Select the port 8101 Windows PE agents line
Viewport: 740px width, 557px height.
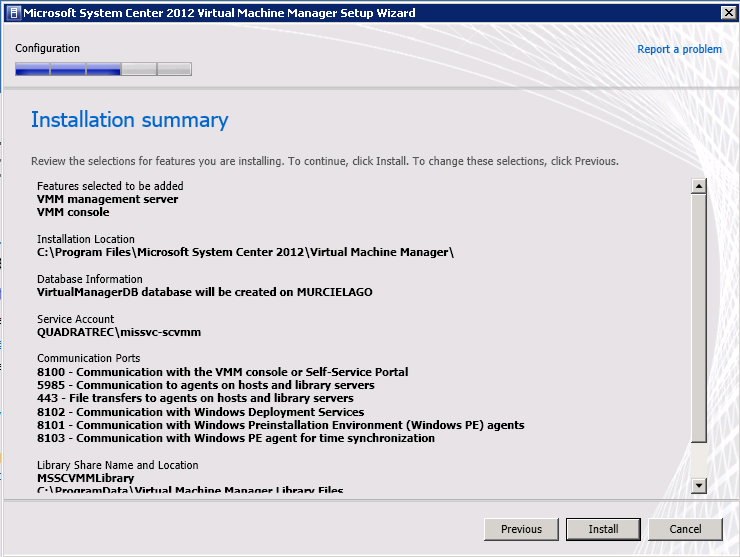click(281, 425)
